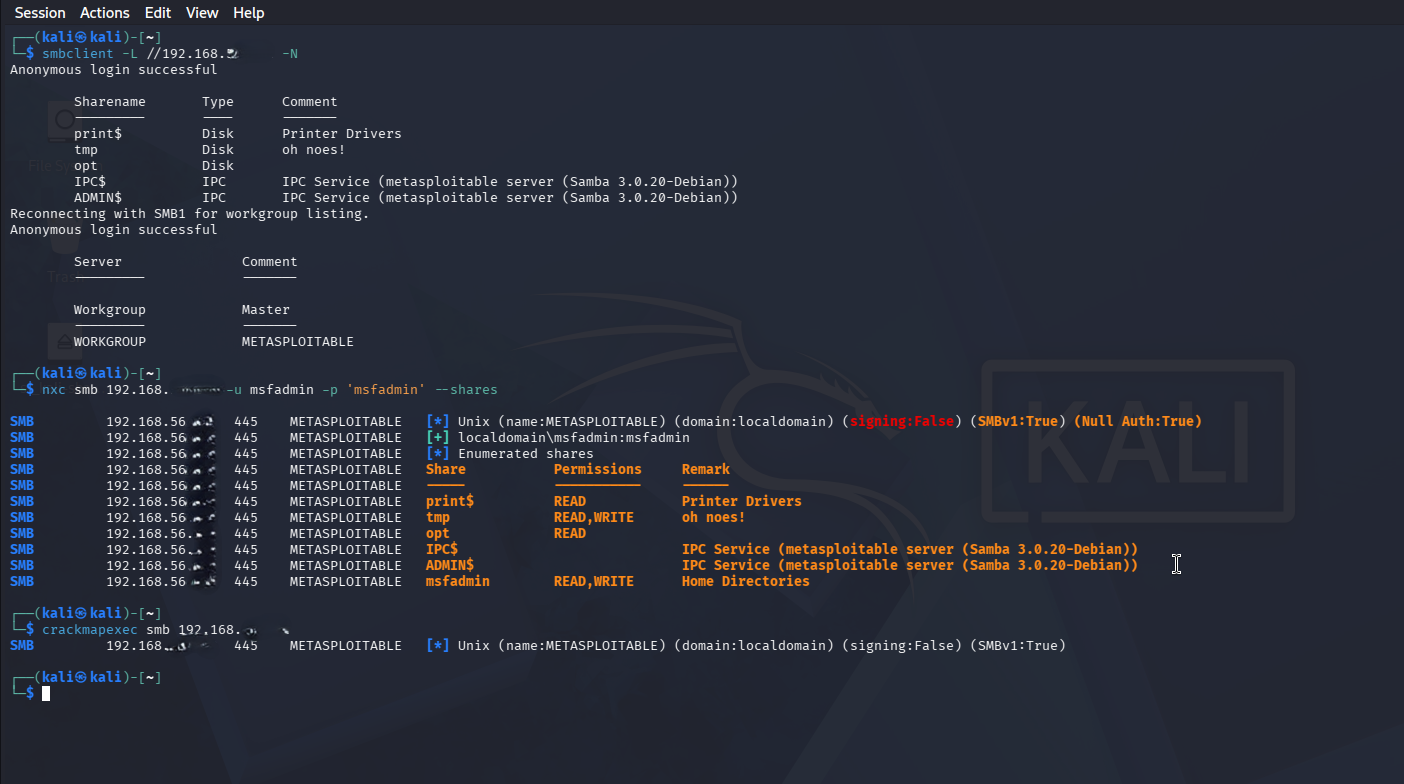
Task: Click METASPLOITABLE under the Master header
Action: coord(298,342)
